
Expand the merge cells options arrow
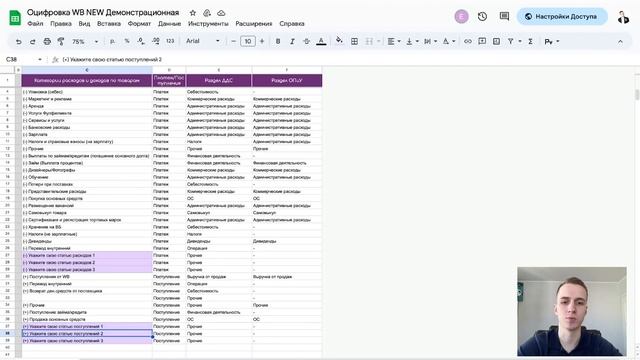point(378,41)
